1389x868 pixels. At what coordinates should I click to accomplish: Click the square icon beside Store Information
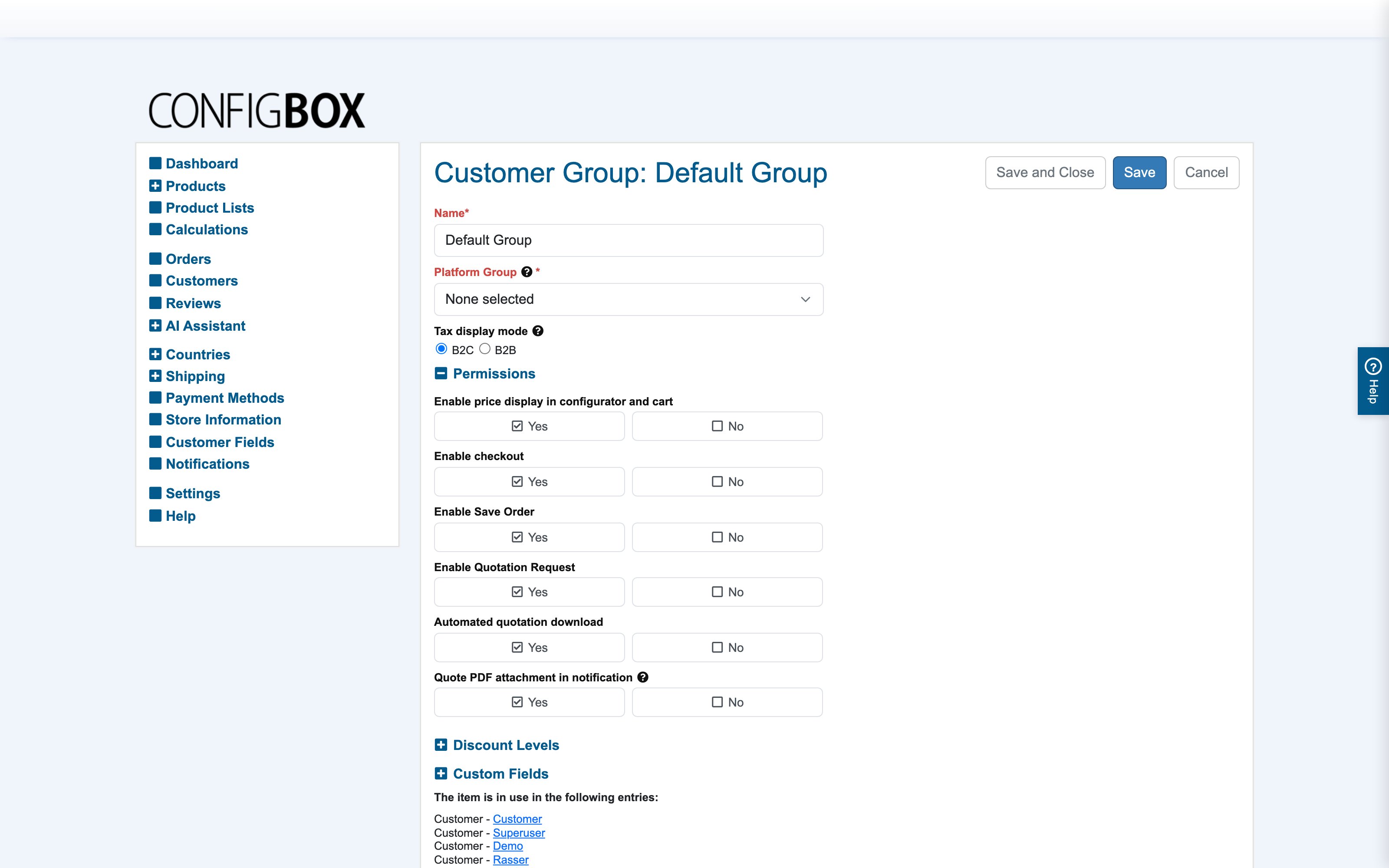tap(155, 420)
